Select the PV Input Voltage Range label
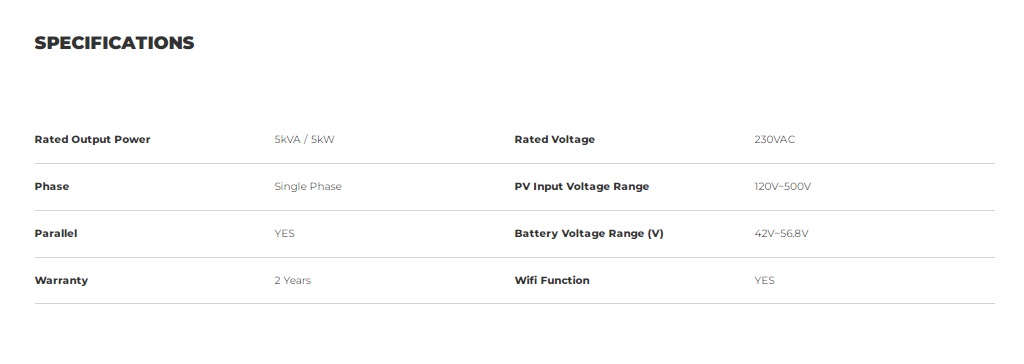The width and height of the screenshot is (1024, 364). 582,186
